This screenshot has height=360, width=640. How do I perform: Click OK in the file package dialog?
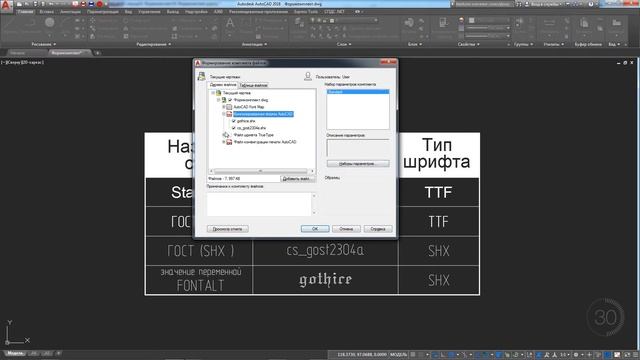pos(315,229)
